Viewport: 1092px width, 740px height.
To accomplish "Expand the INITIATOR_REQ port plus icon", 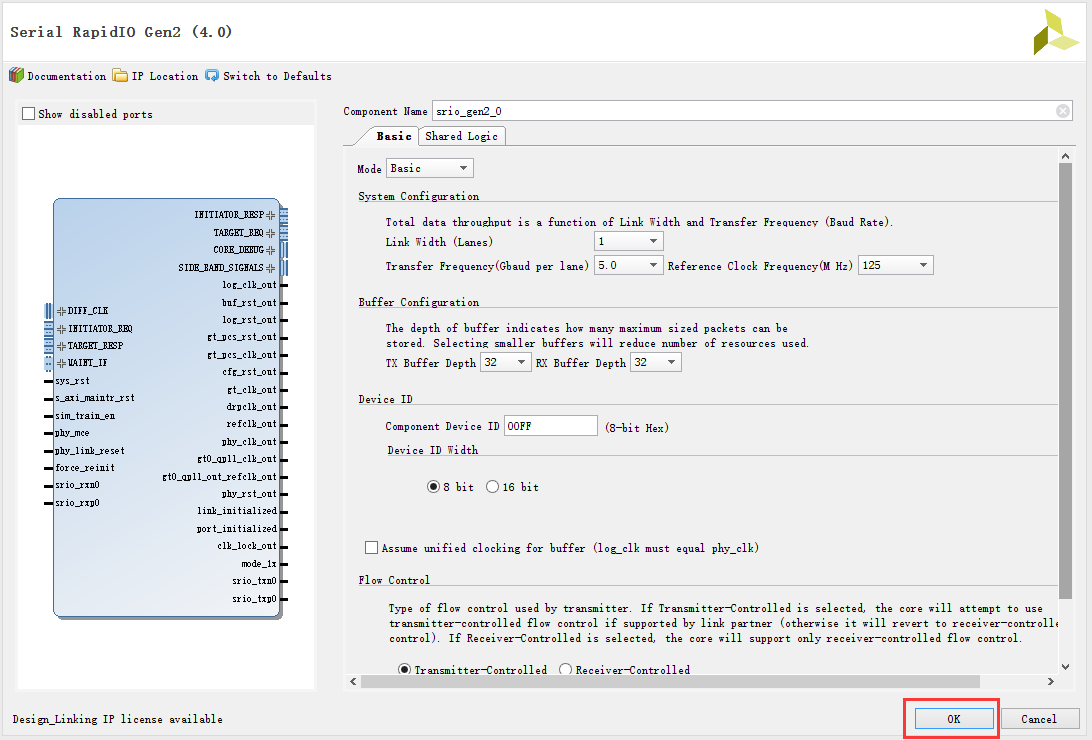I will (61, 329).
